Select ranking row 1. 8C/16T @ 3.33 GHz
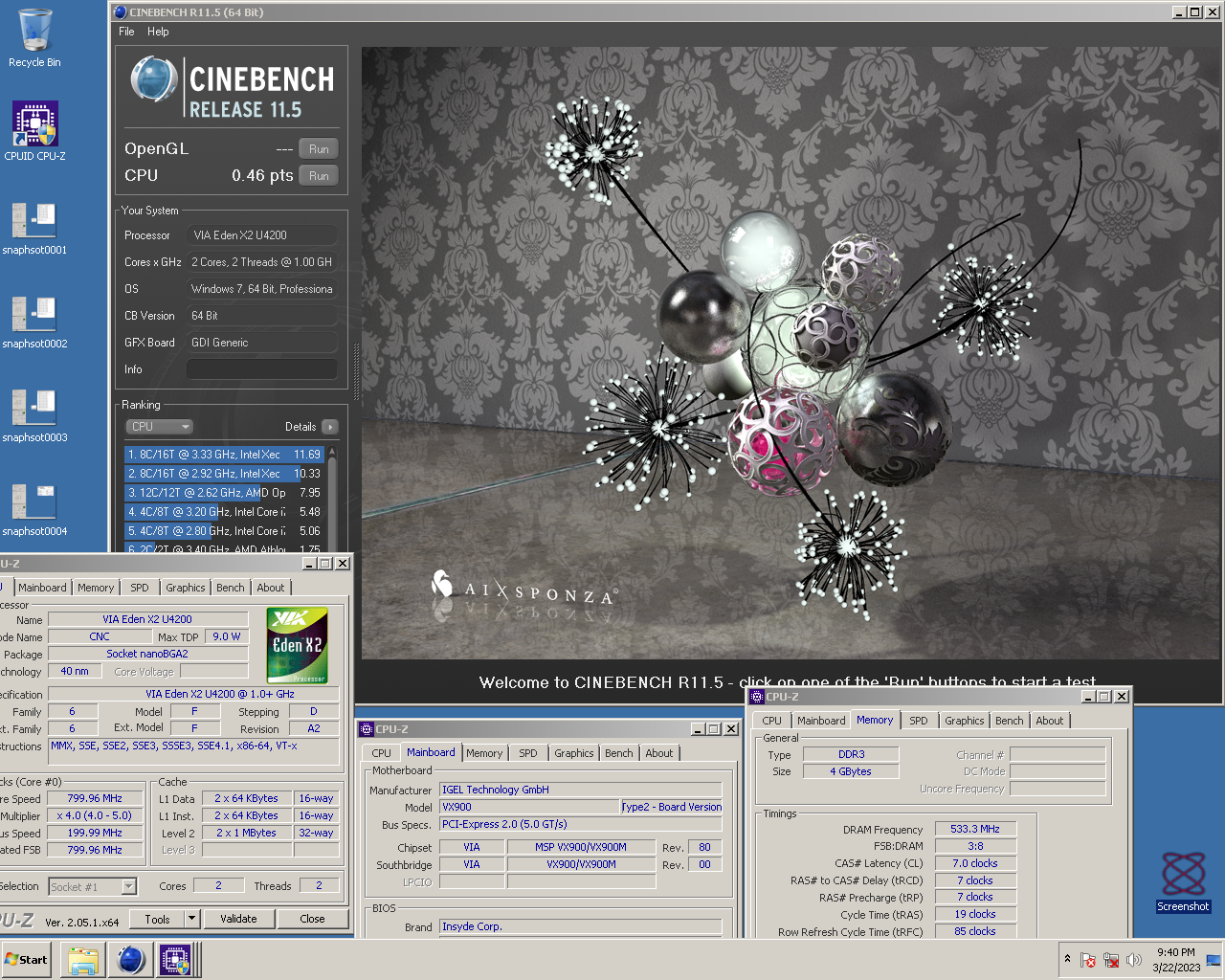1225x980 pixels. (224, 455)
